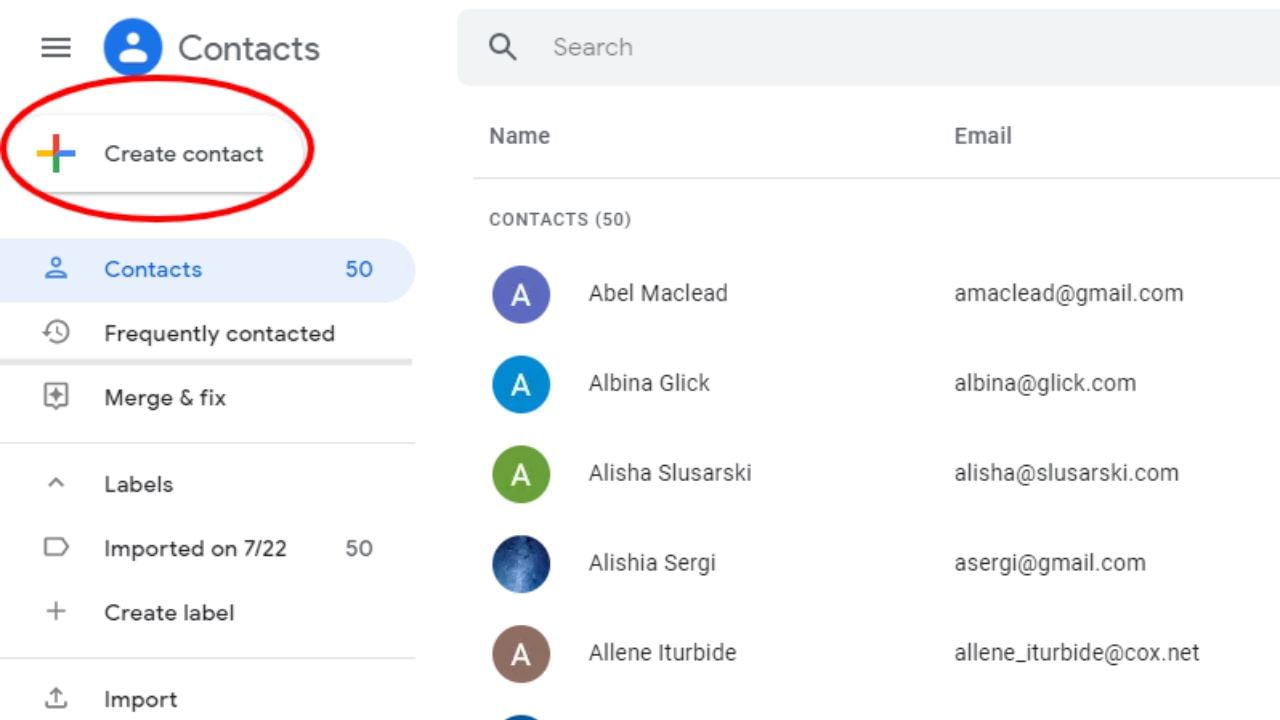Image resolution: width=1280 pixels, height=720 pixels.
Task: Click email albina@glick.com
Action: coord(1045,383)
